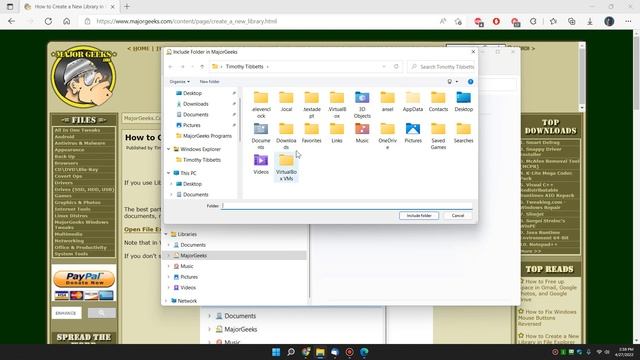Select the 3D Objects folder
This screenshot has width=640, height=360.
362,104
